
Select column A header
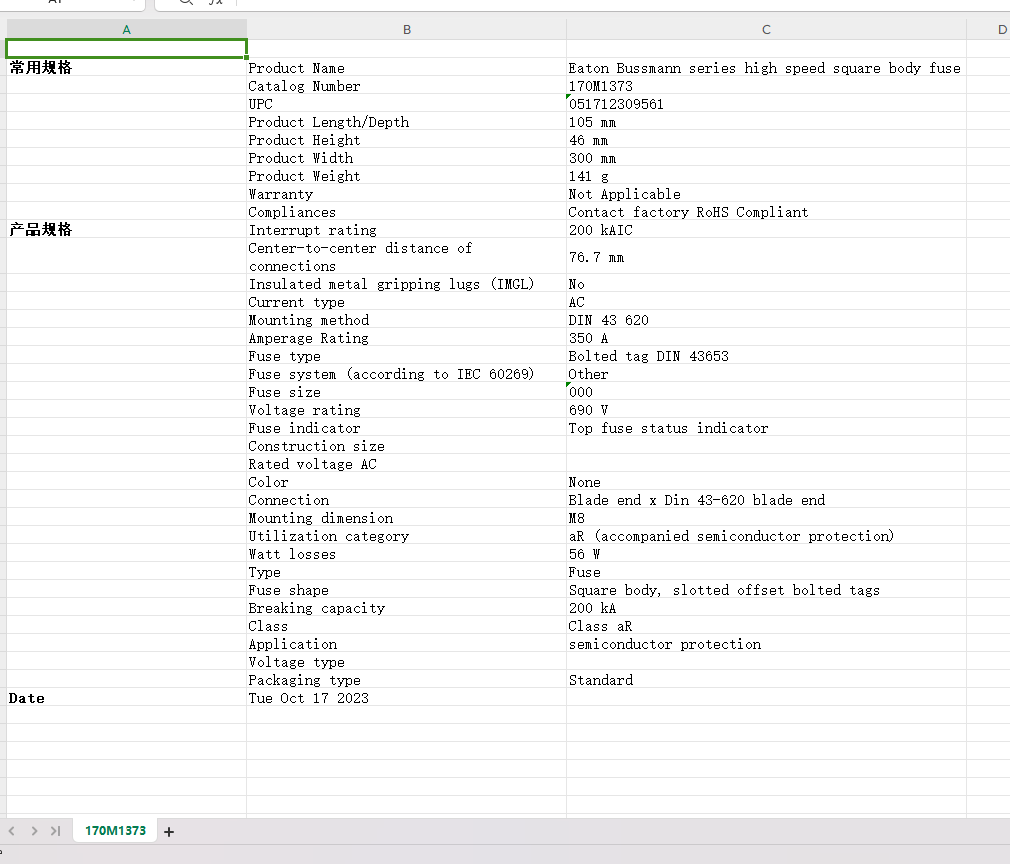click(126, 30)
